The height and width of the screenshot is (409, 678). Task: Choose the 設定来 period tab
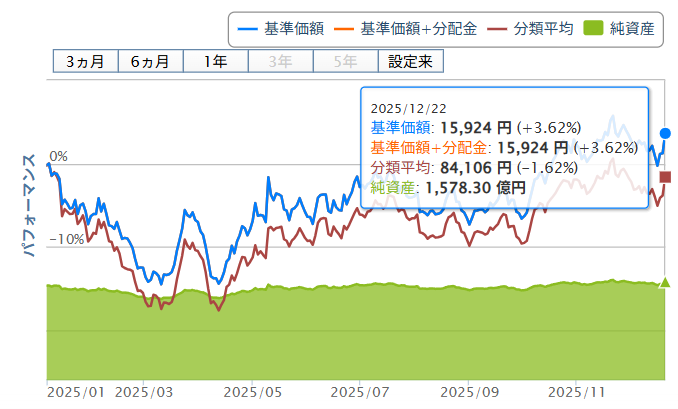(410, 61)
